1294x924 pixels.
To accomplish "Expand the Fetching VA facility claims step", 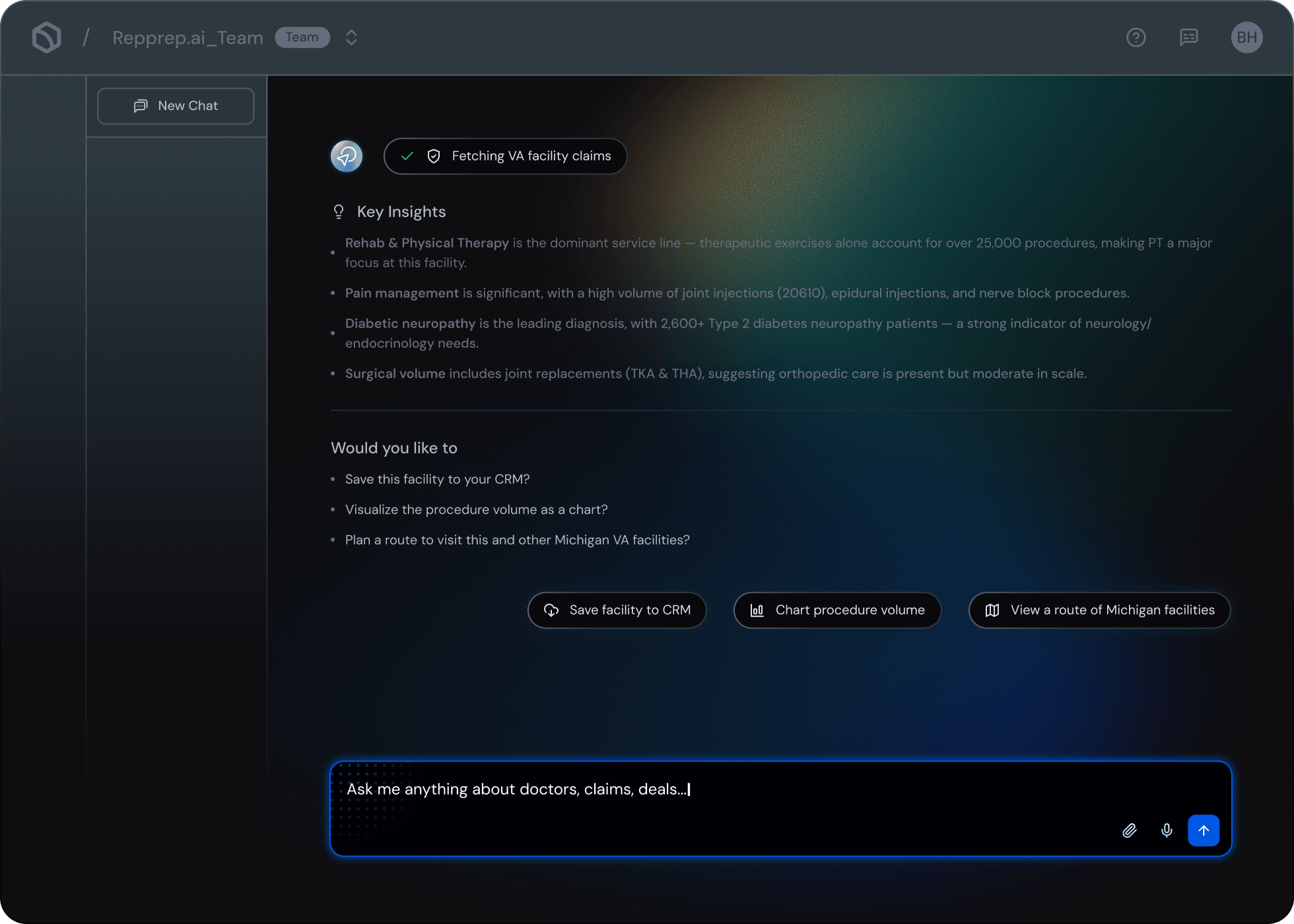I will coord(505,156).
